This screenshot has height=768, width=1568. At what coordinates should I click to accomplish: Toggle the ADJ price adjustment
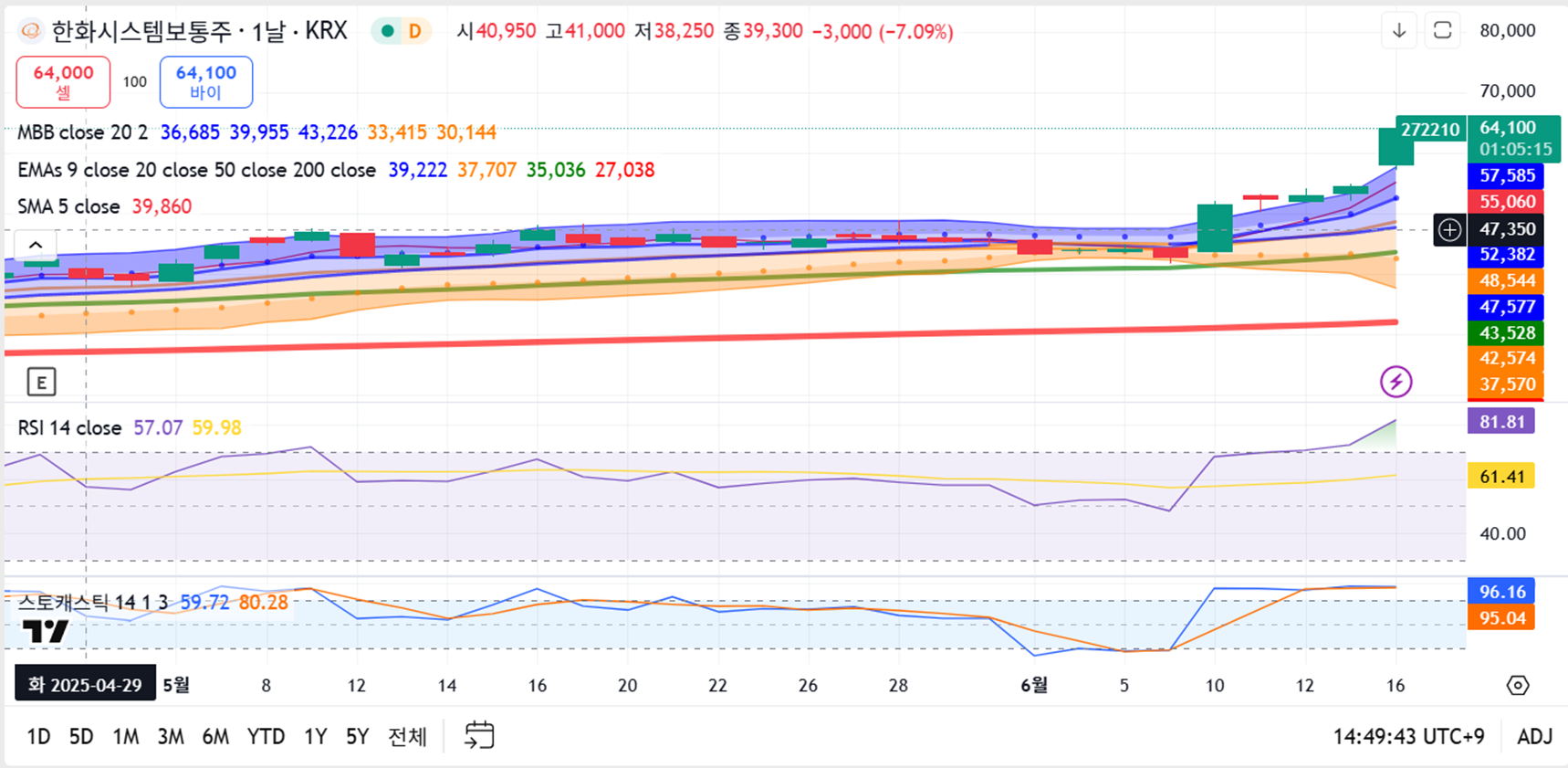click(x=1534, y=736)
